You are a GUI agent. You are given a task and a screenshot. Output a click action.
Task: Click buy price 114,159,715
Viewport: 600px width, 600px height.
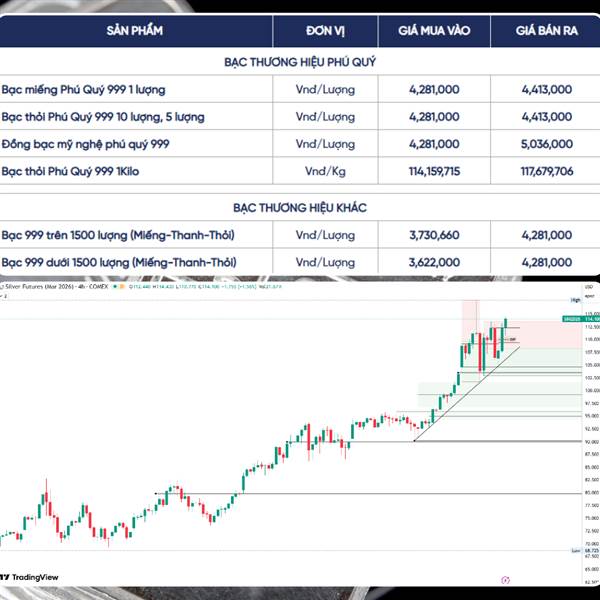pyautogui.click(x=434, y=171)
